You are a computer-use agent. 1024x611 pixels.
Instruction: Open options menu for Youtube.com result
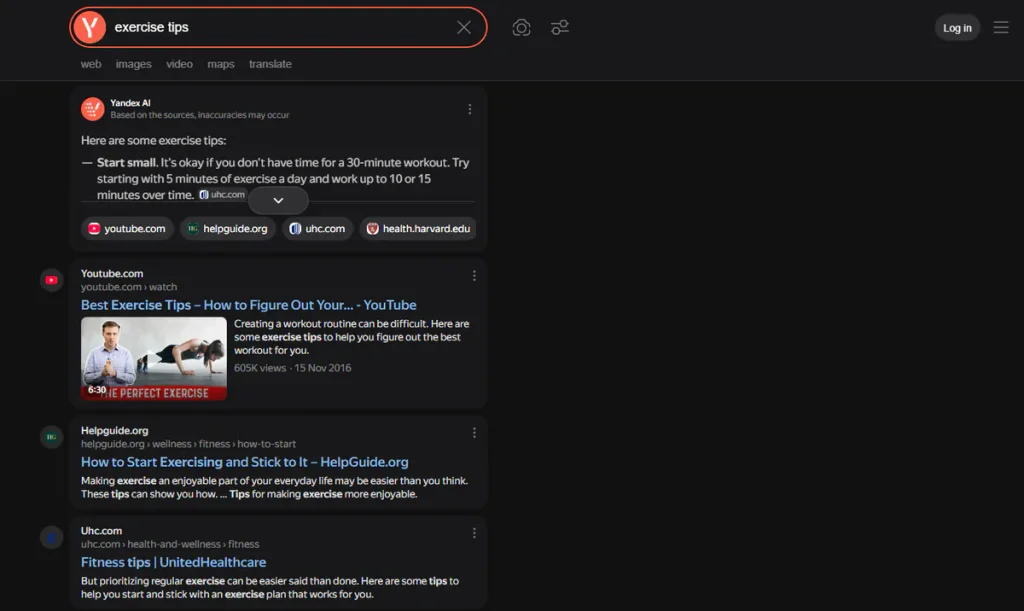tap(474, 276)
